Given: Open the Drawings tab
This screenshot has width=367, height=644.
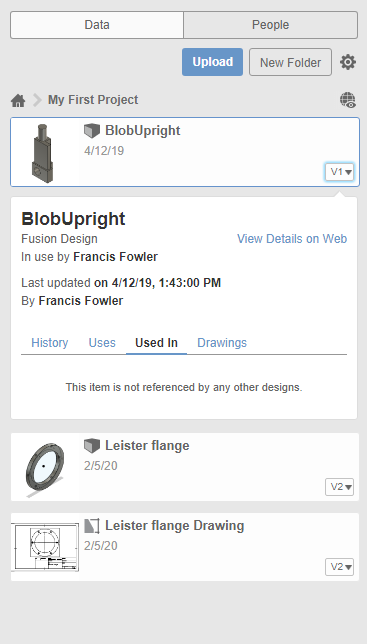Looking at the screenshot, I should click(x=222, y=343).
